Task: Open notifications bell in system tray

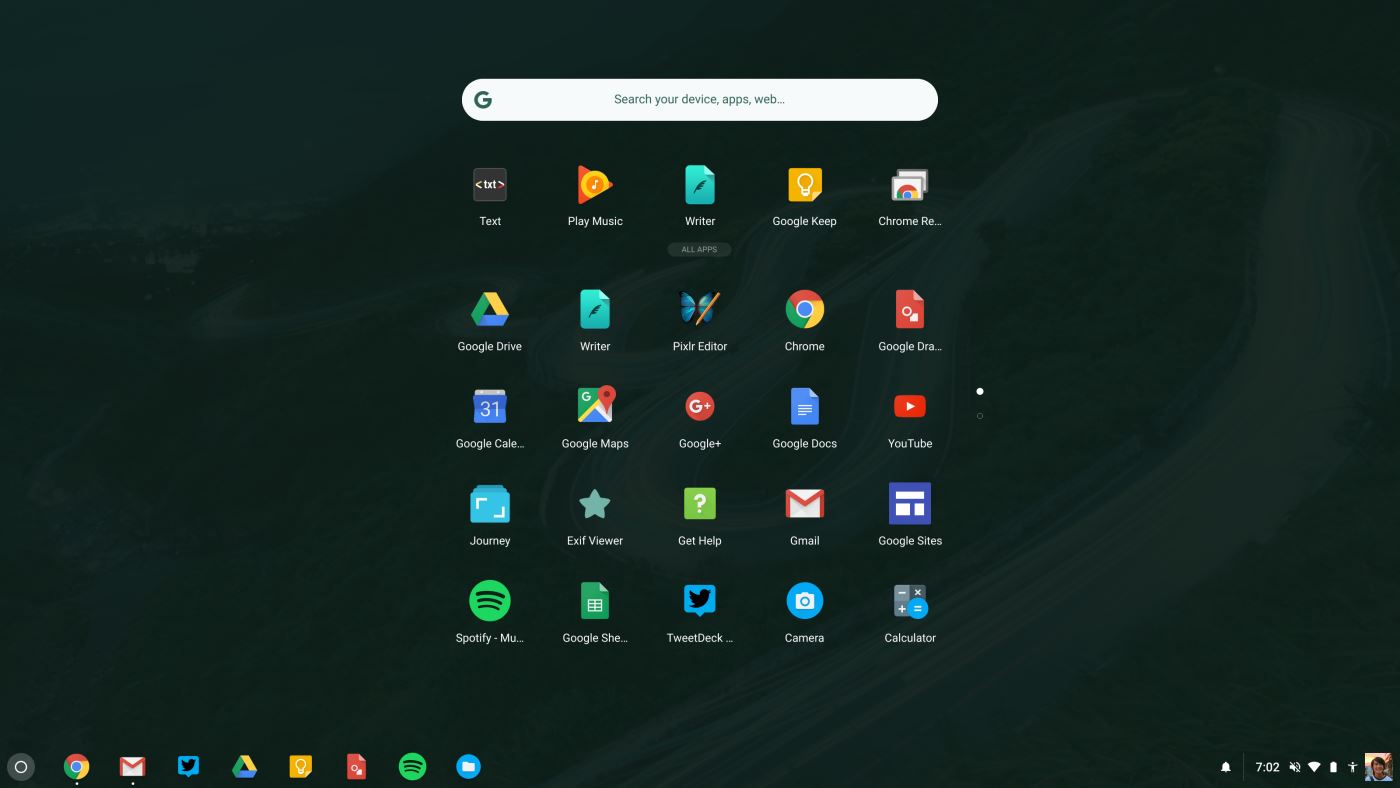Action: click(1226, 767)
